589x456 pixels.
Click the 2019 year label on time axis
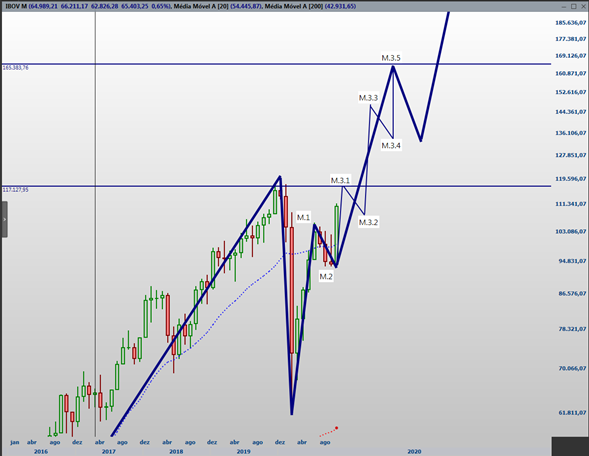(243, 451)
